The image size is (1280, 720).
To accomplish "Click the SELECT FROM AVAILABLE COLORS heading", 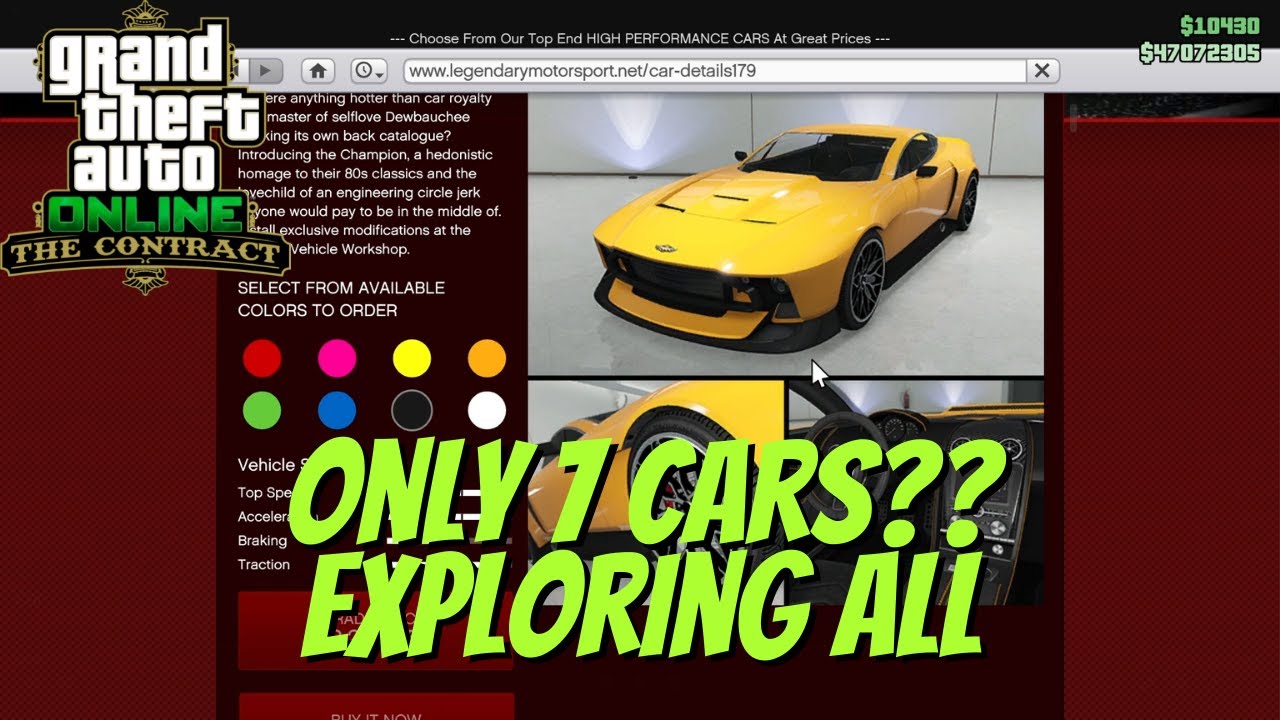I will point(341,299).
